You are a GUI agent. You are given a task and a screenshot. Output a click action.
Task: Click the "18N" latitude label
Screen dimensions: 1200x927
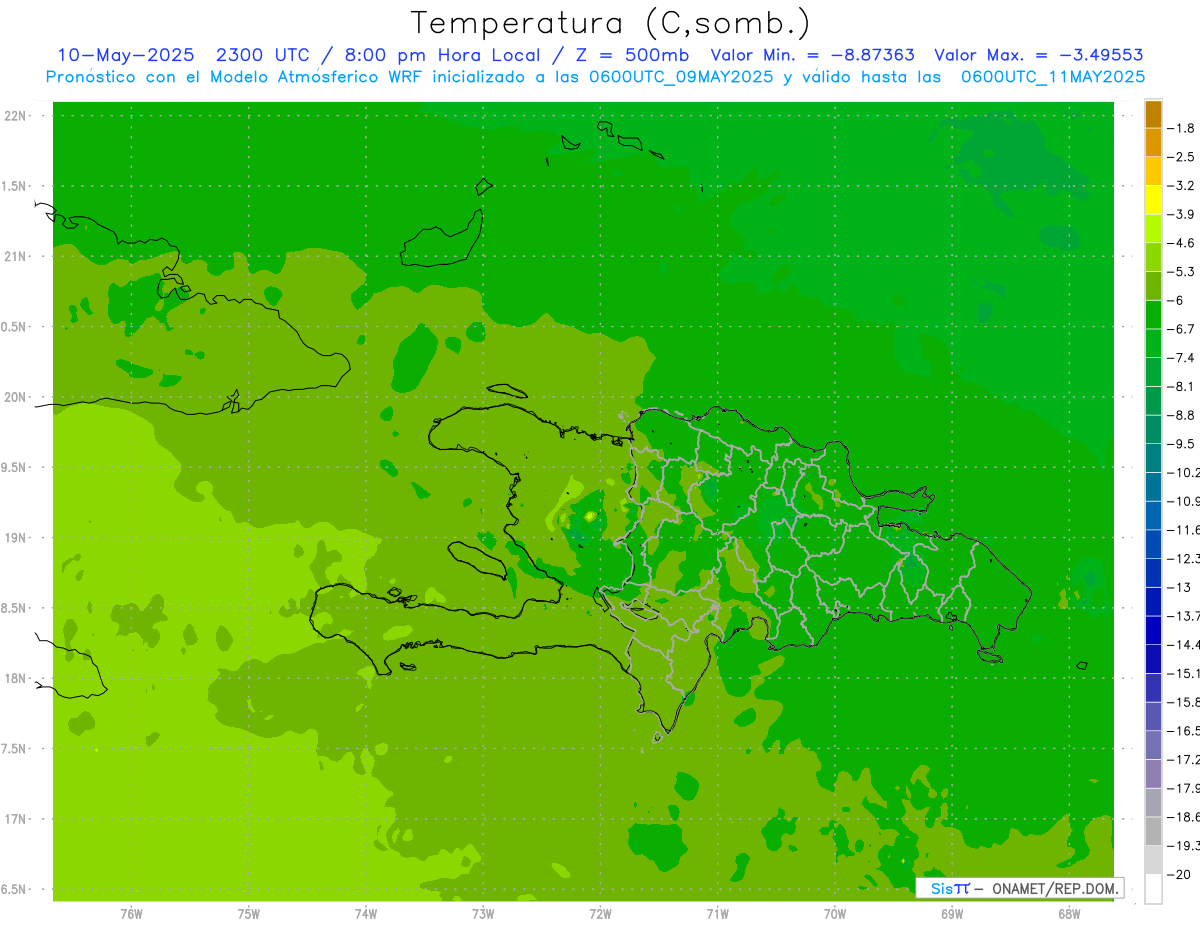click(16, 679)
